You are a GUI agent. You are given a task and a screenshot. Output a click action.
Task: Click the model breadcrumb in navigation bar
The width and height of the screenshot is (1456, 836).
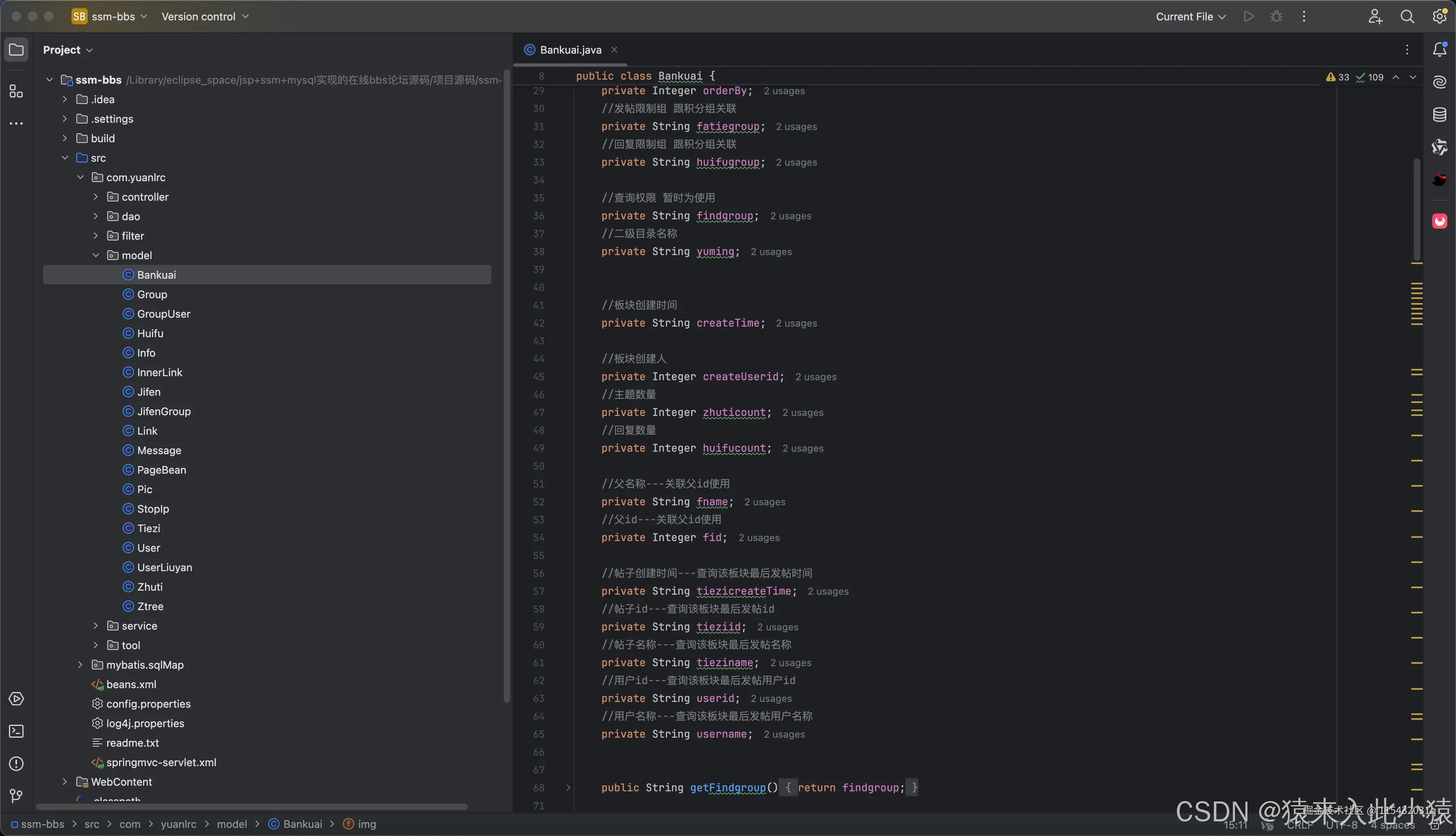click(232, 824)
